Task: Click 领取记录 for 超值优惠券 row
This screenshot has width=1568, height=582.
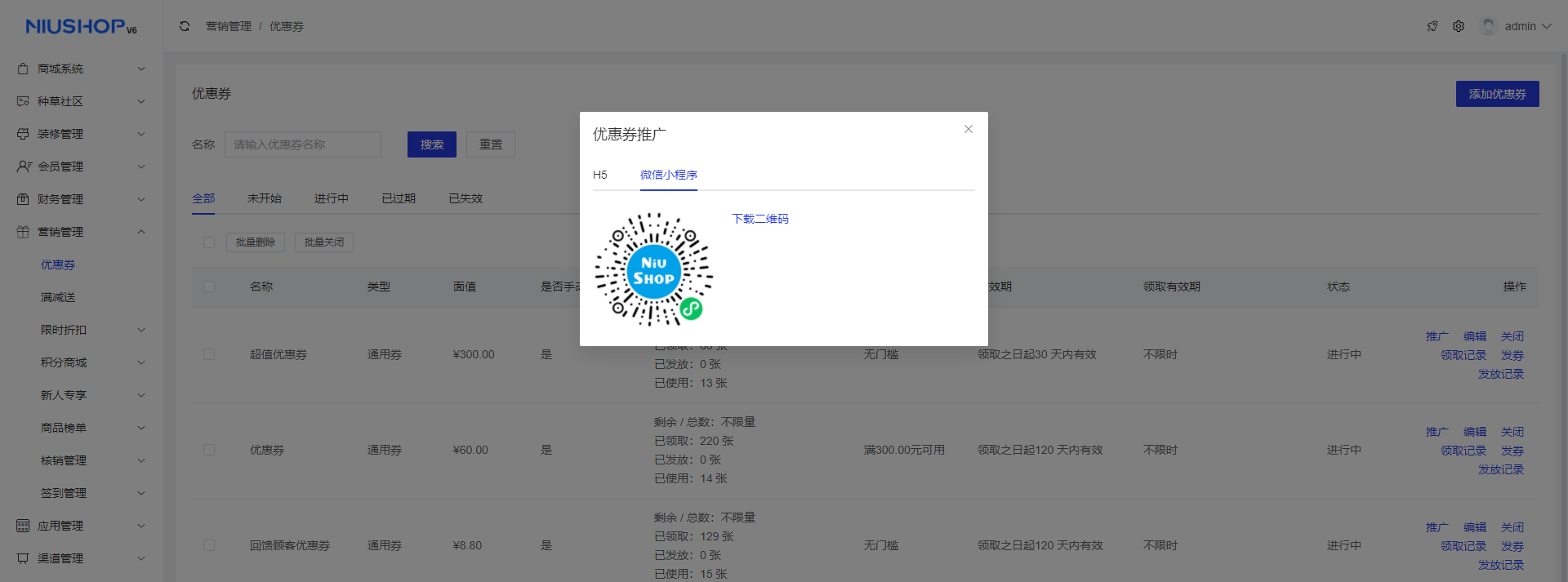Action: [1463, 355]
